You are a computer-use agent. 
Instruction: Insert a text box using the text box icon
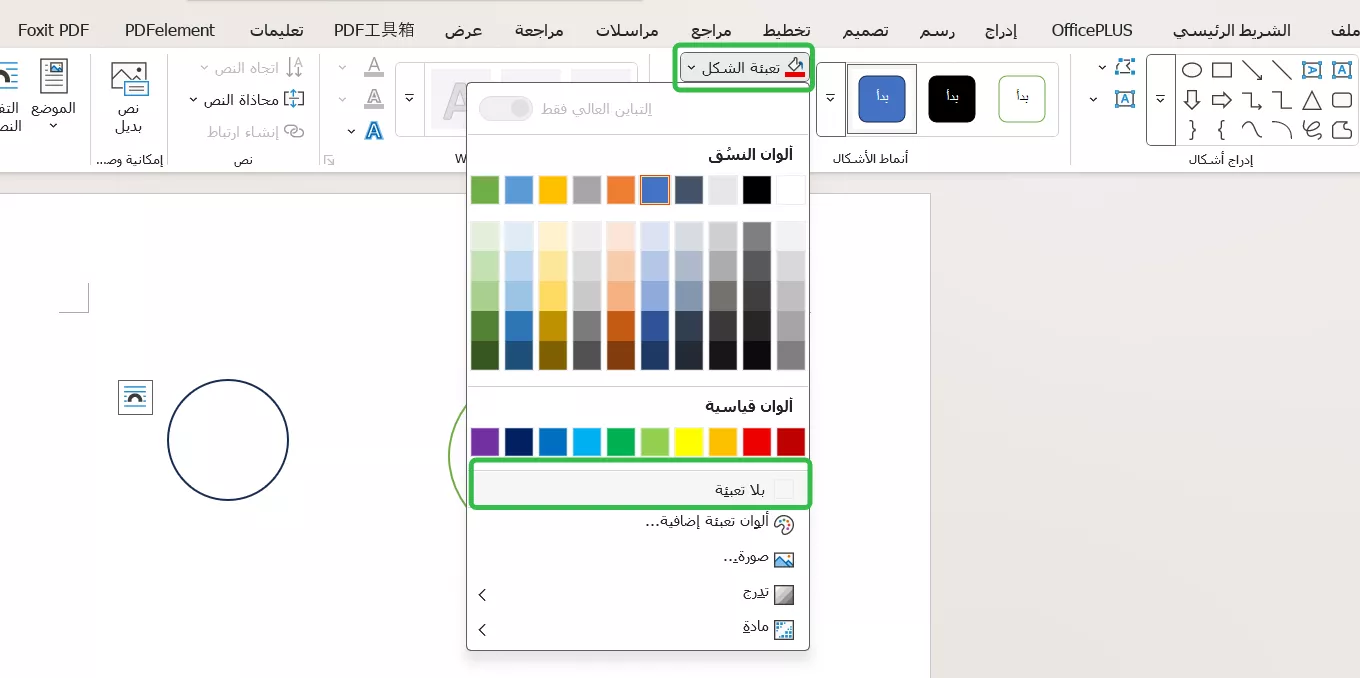(1342, 70)
